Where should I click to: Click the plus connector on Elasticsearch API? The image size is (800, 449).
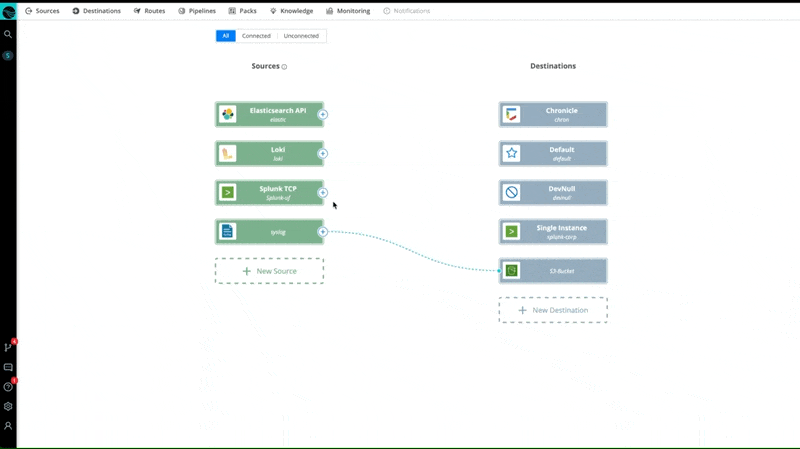pyautogui.click(x=322, y=115)
